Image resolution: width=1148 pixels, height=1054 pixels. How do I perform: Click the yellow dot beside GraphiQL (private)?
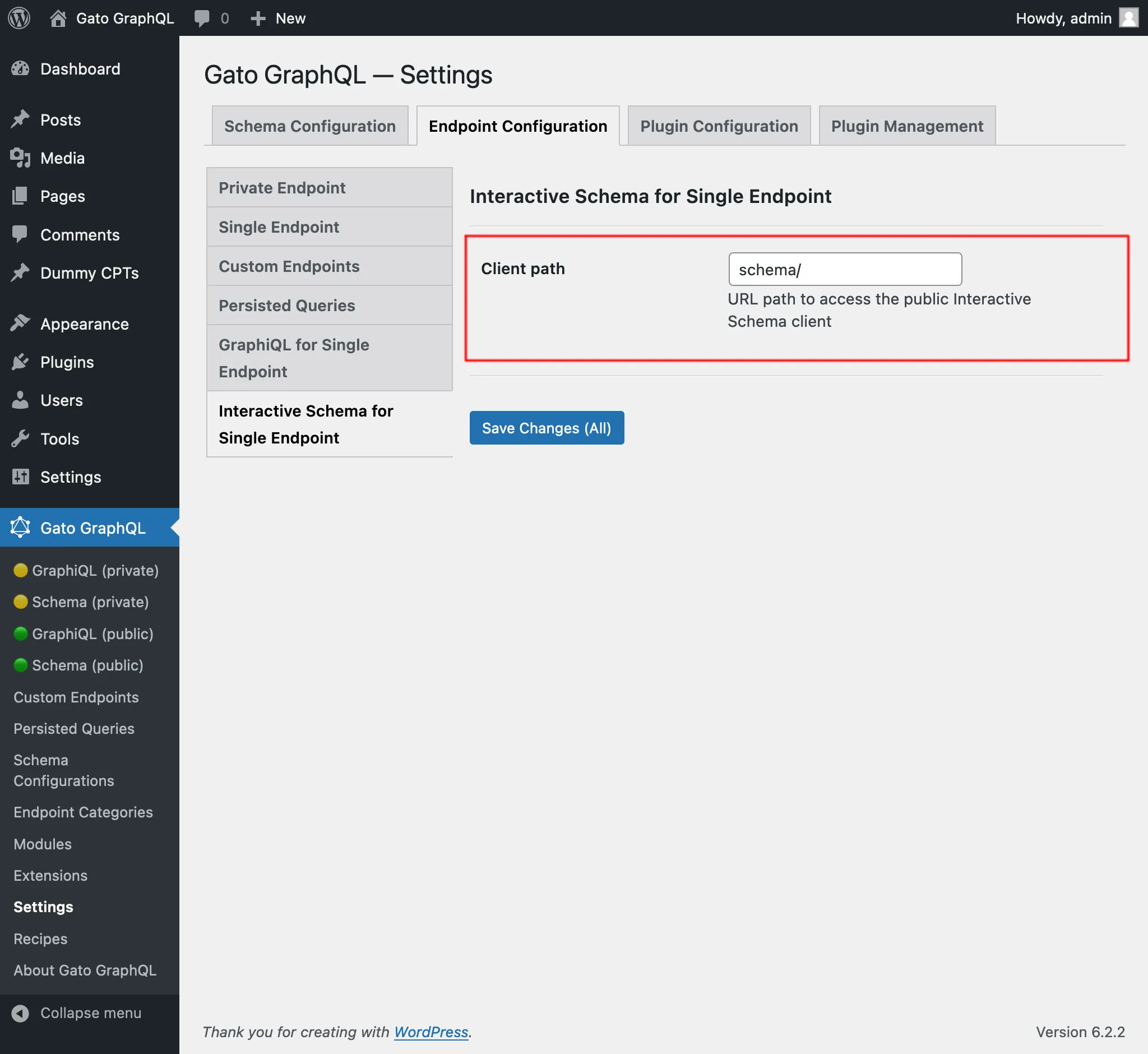[21, 570]
